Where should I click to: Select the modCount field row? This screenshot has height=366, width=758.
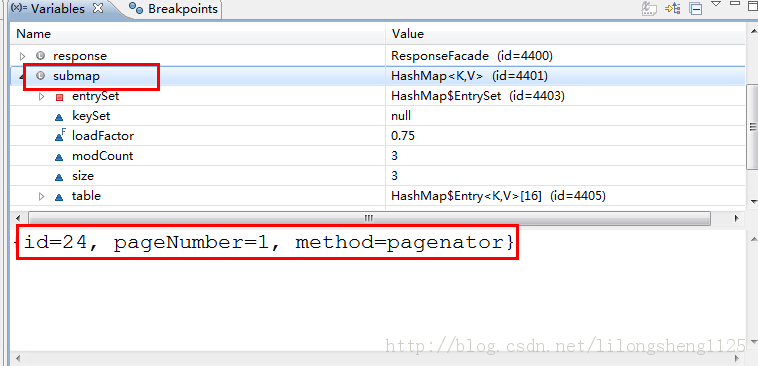(x=378, y=156)
